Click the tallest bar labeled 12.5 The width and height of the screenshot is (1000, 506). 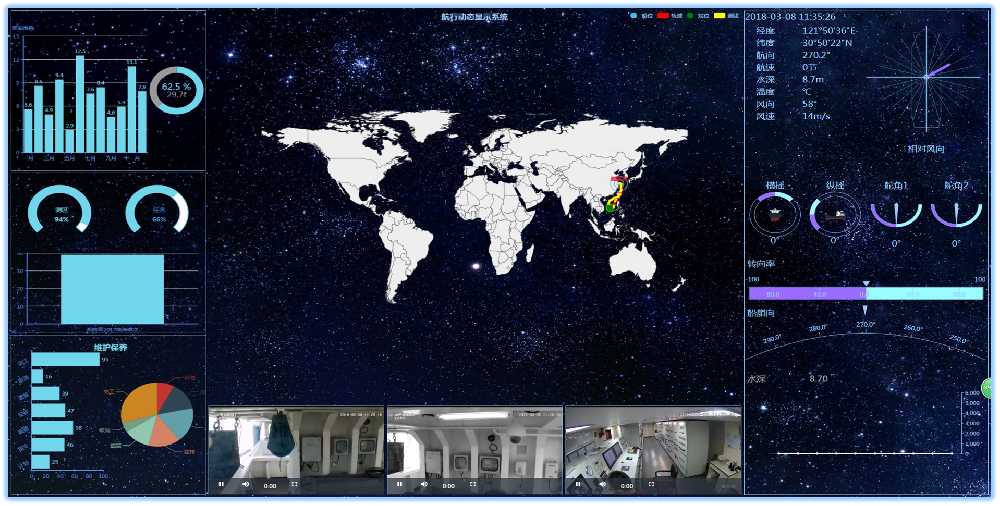pos(80,104)
